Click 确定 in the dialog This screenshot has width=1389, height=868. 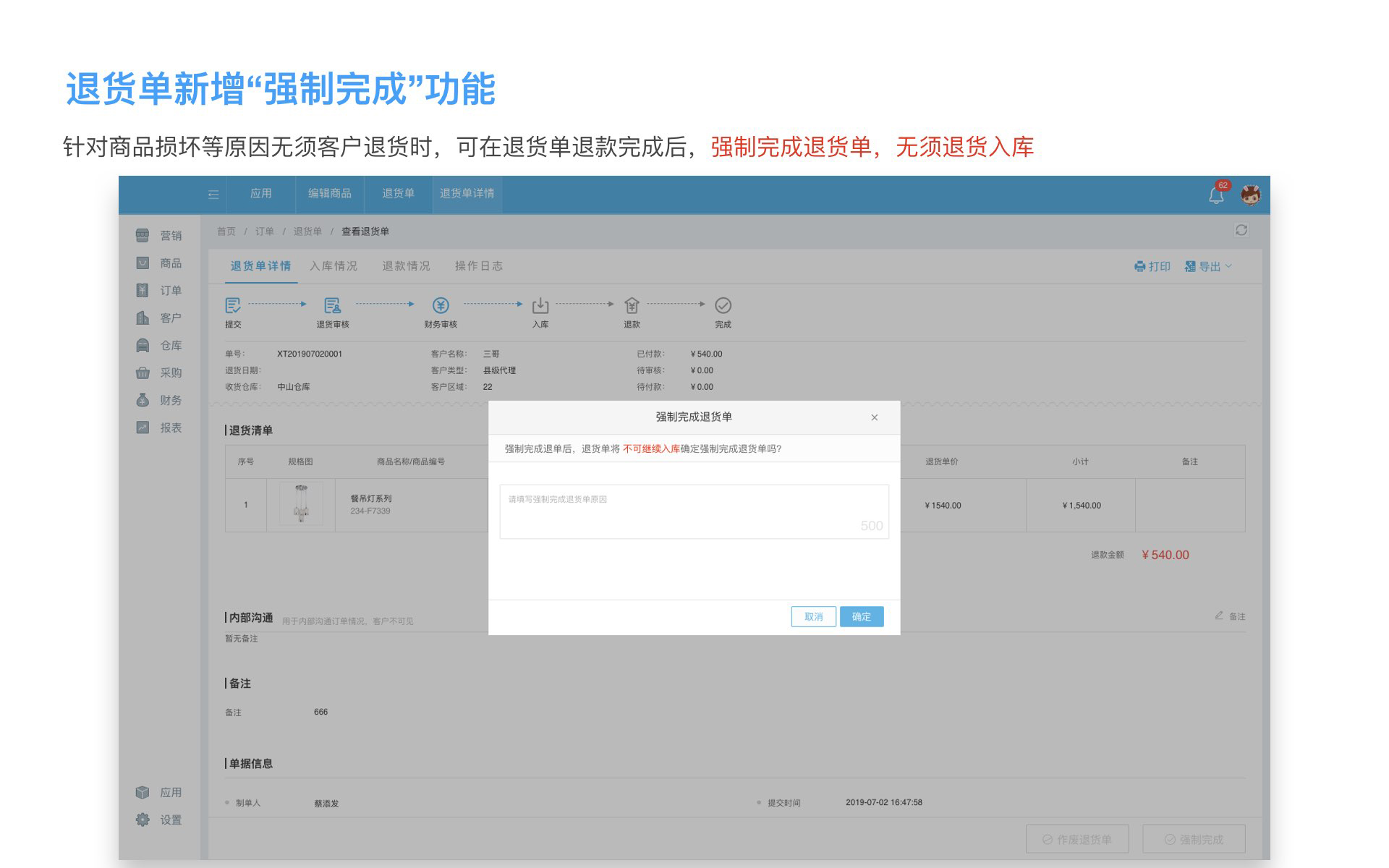tap(861, 617)
